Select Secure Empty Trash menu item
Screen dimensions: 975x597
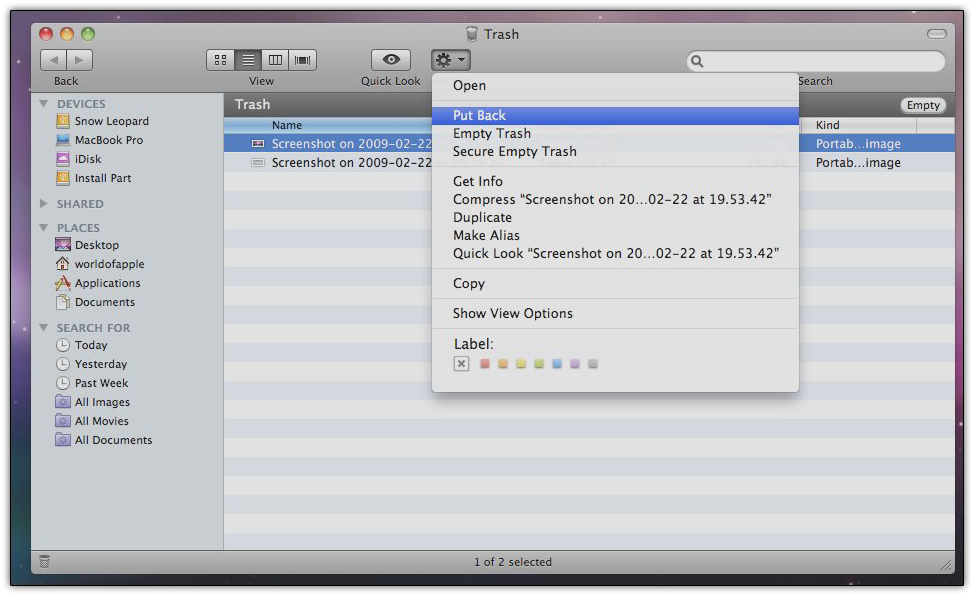[514, 152]
